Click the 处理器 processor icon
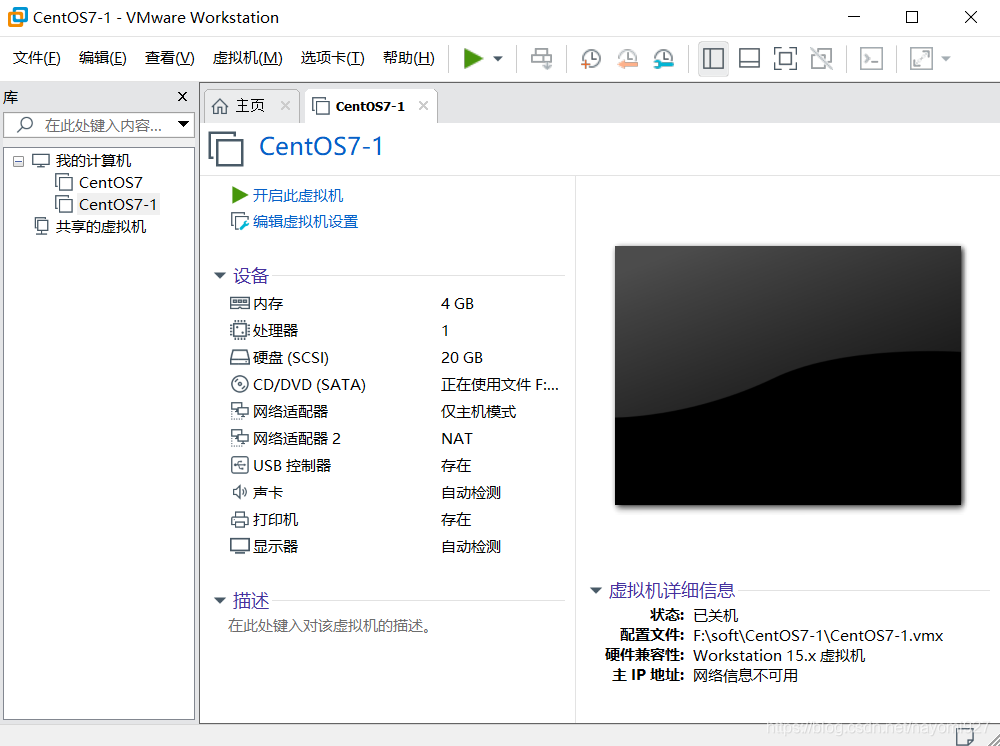The image size is (1000, 746). [x=239, y=330]
